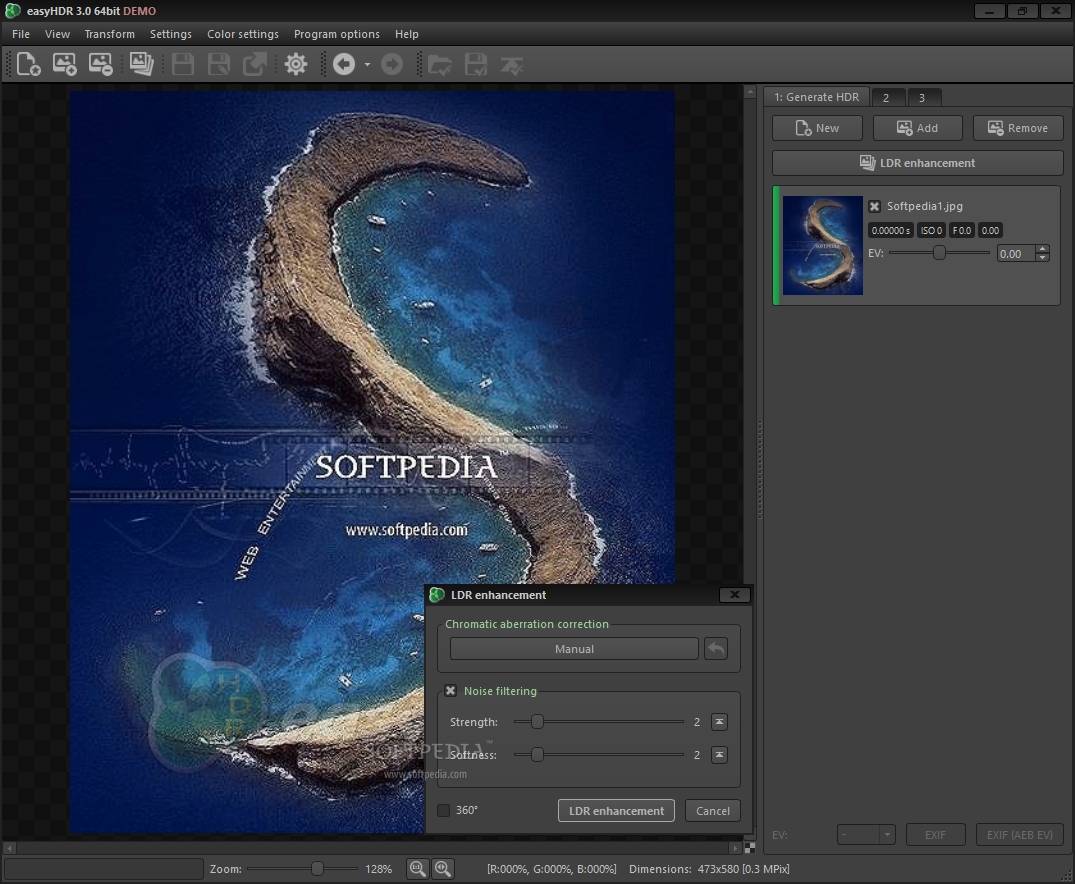
Task: Open the Settings menu
Action: coord(171,34)
